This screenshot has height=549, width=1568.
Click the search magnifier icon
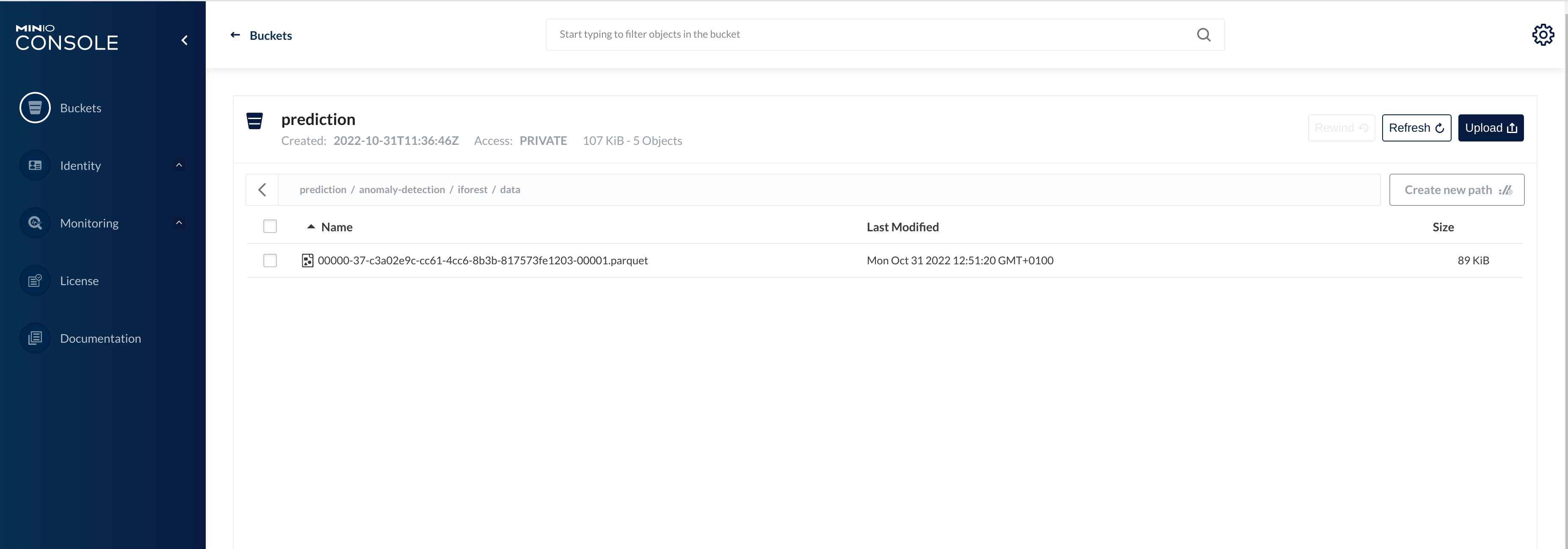1204,35
